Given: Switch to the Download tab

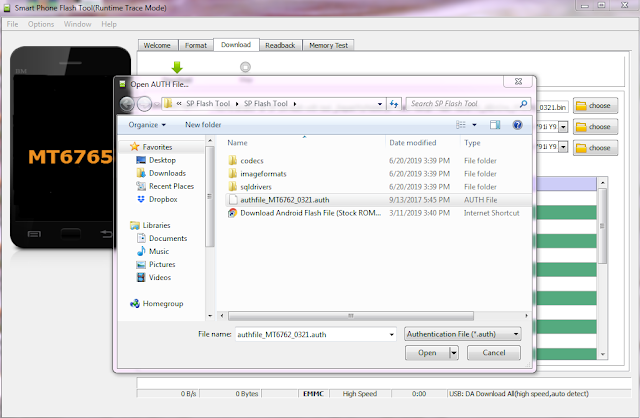Looking at the screenshot, I should tap(236, 44).
